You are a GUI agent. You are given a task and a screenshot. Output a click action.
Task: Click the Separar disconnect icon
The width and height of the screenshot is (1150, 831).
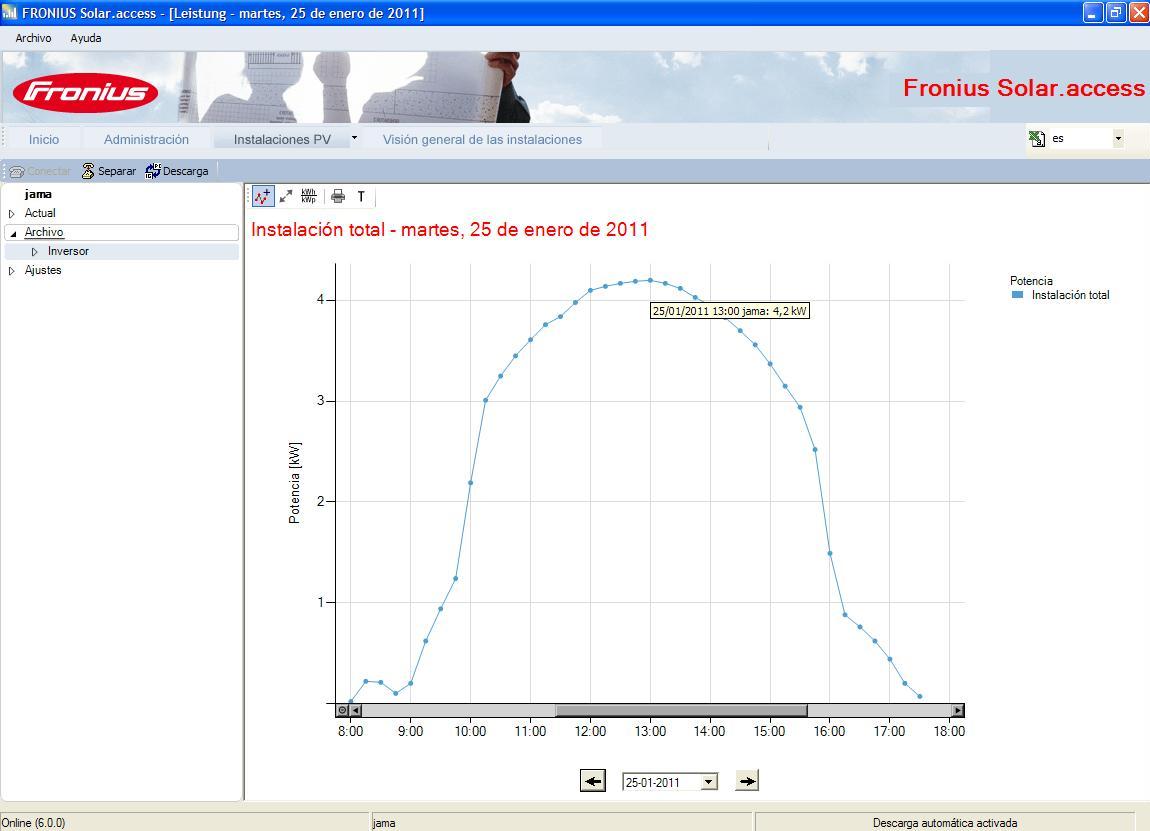pos(88,171)
